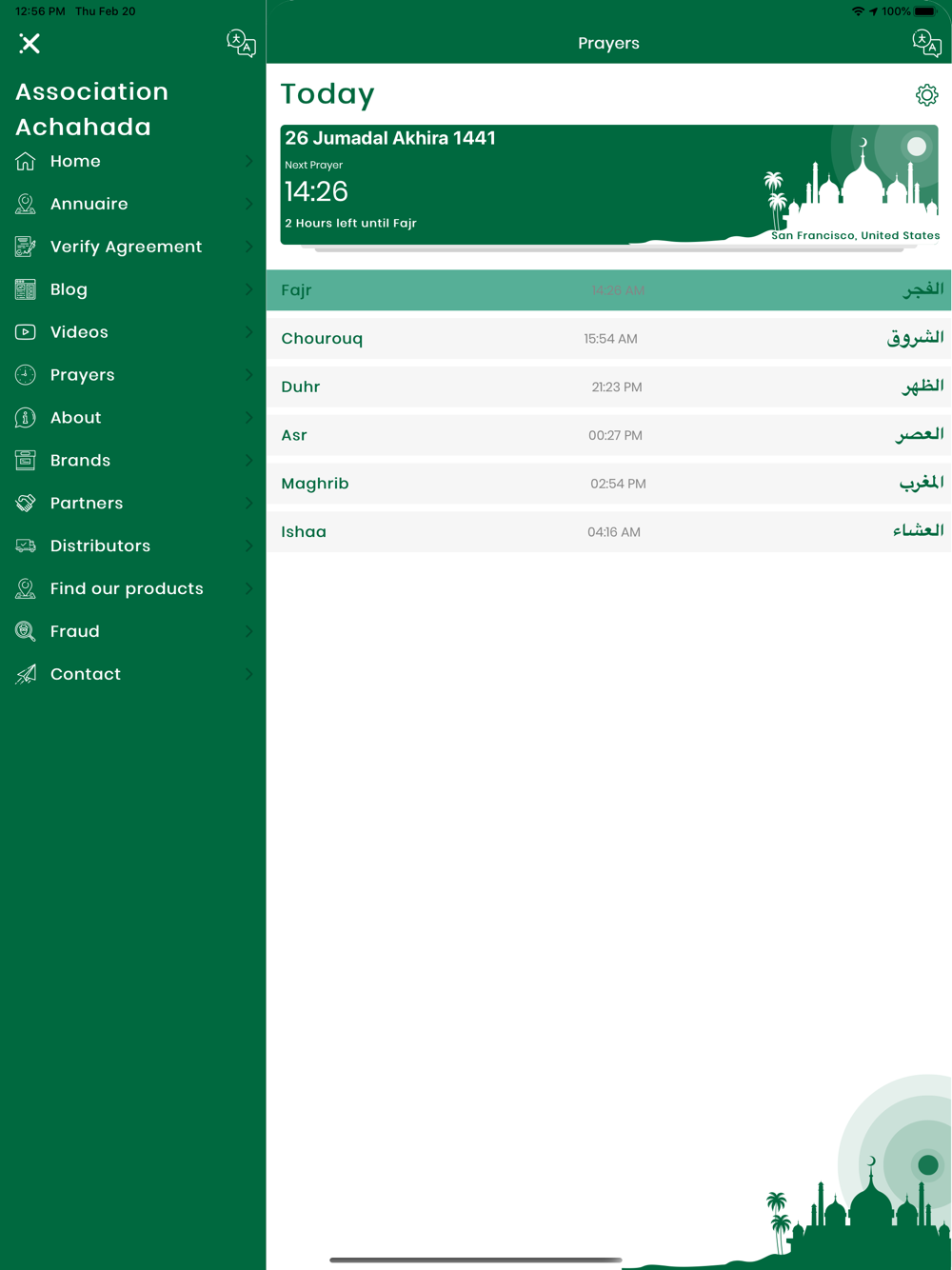952x1270 pixels.
Task: Tap the Arabic Ishaa label العشاء
Action: point(918,530)
